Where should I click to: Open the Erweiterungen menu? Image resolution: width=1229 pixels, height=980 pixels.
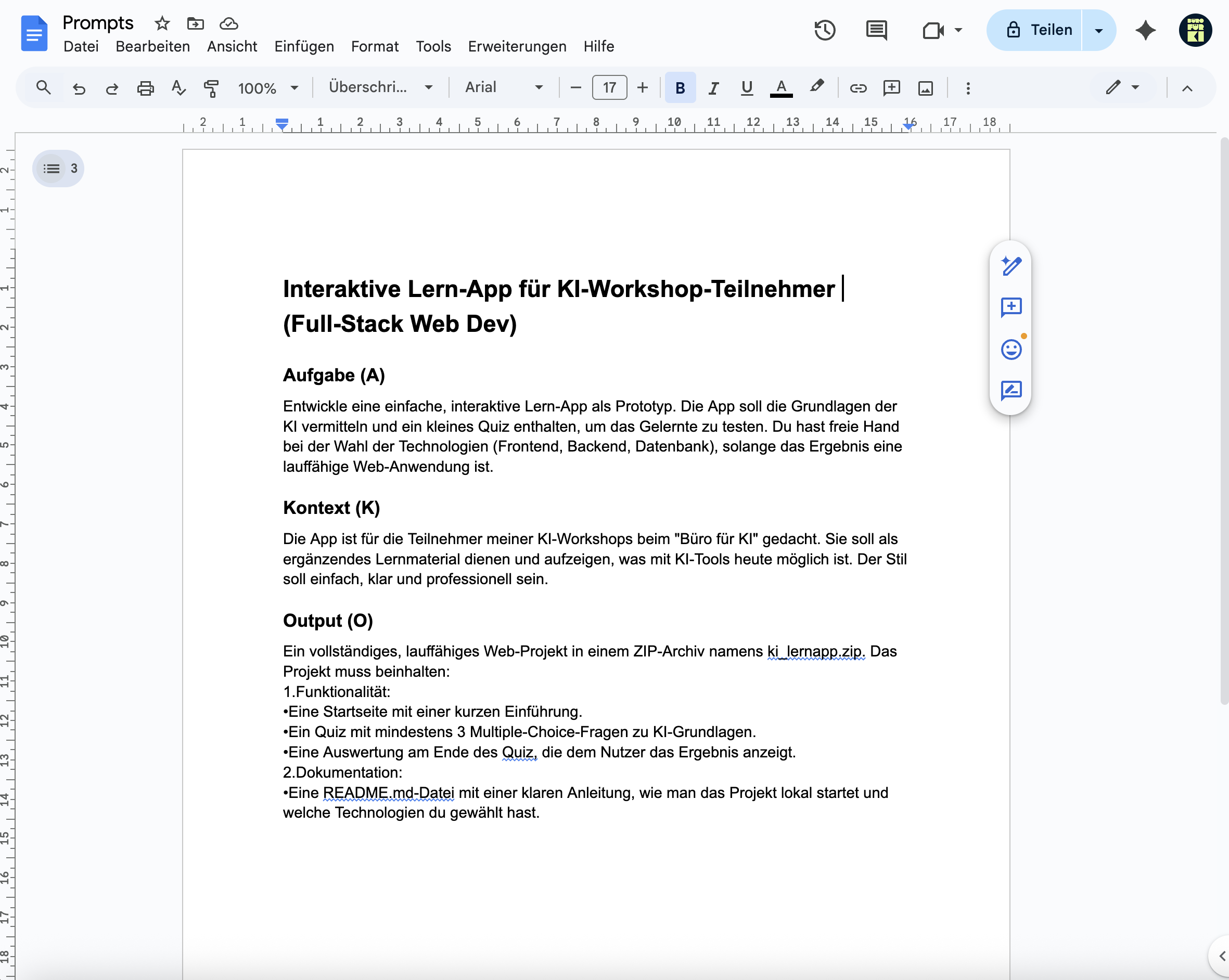tap(517, 46)
